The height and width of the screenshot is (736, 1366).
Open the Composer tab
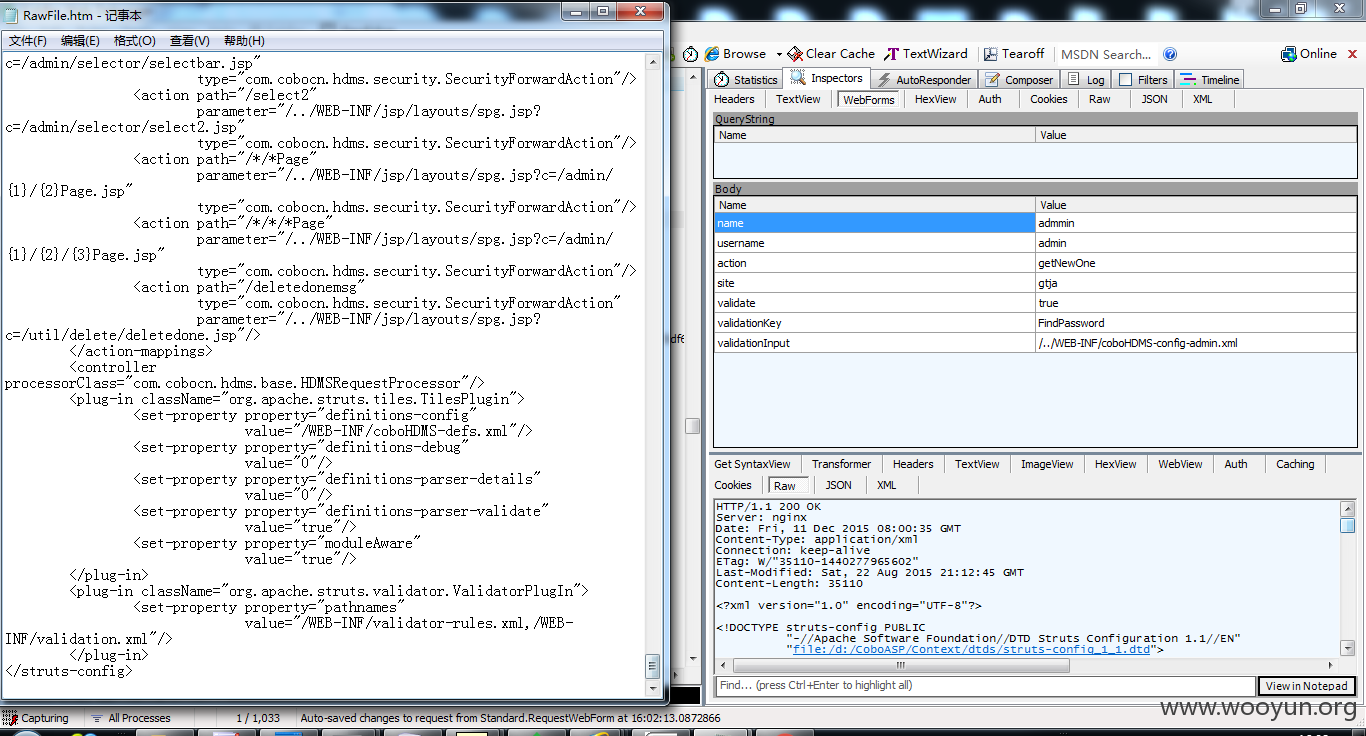tap(1019, 80)
